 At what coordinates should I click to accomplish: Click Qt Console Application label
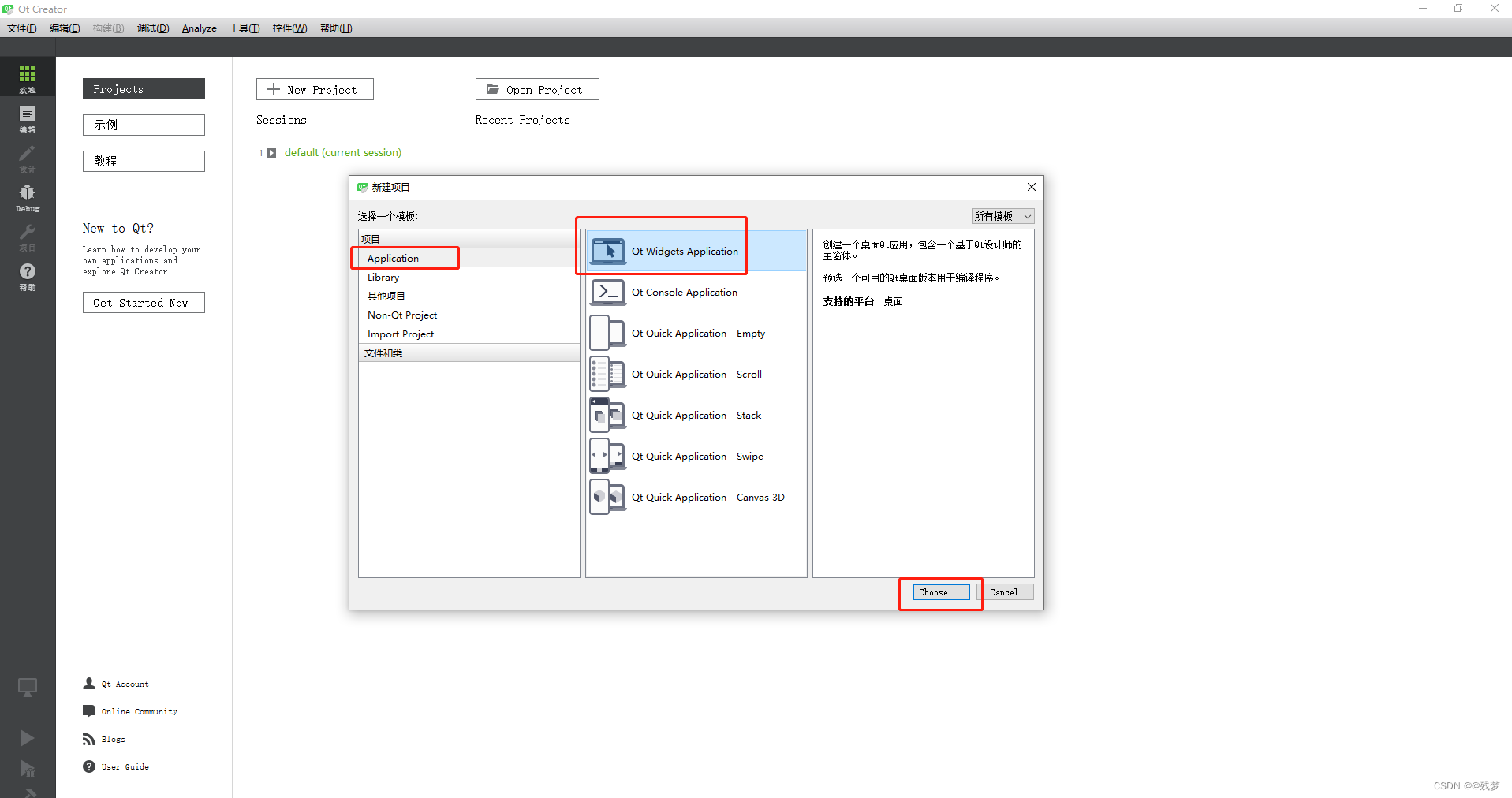pyautogui.click(x=685, y=293)
